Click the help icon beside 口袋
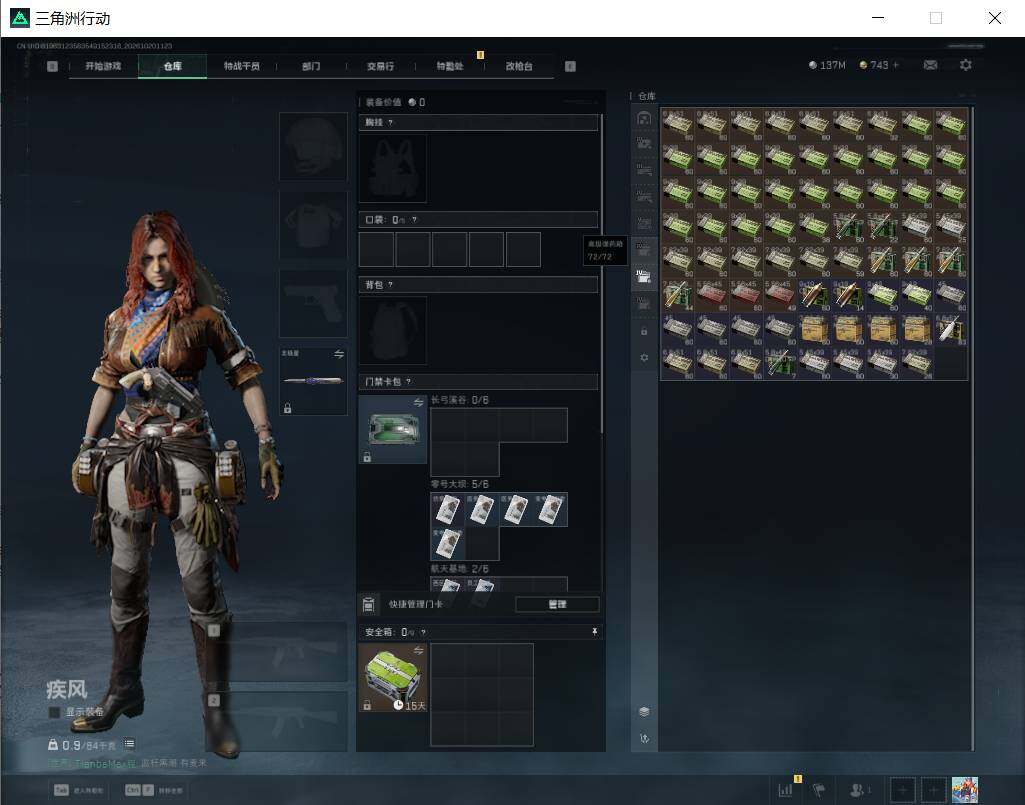Viewport: 1025px width, 805px height. [414, 220]
